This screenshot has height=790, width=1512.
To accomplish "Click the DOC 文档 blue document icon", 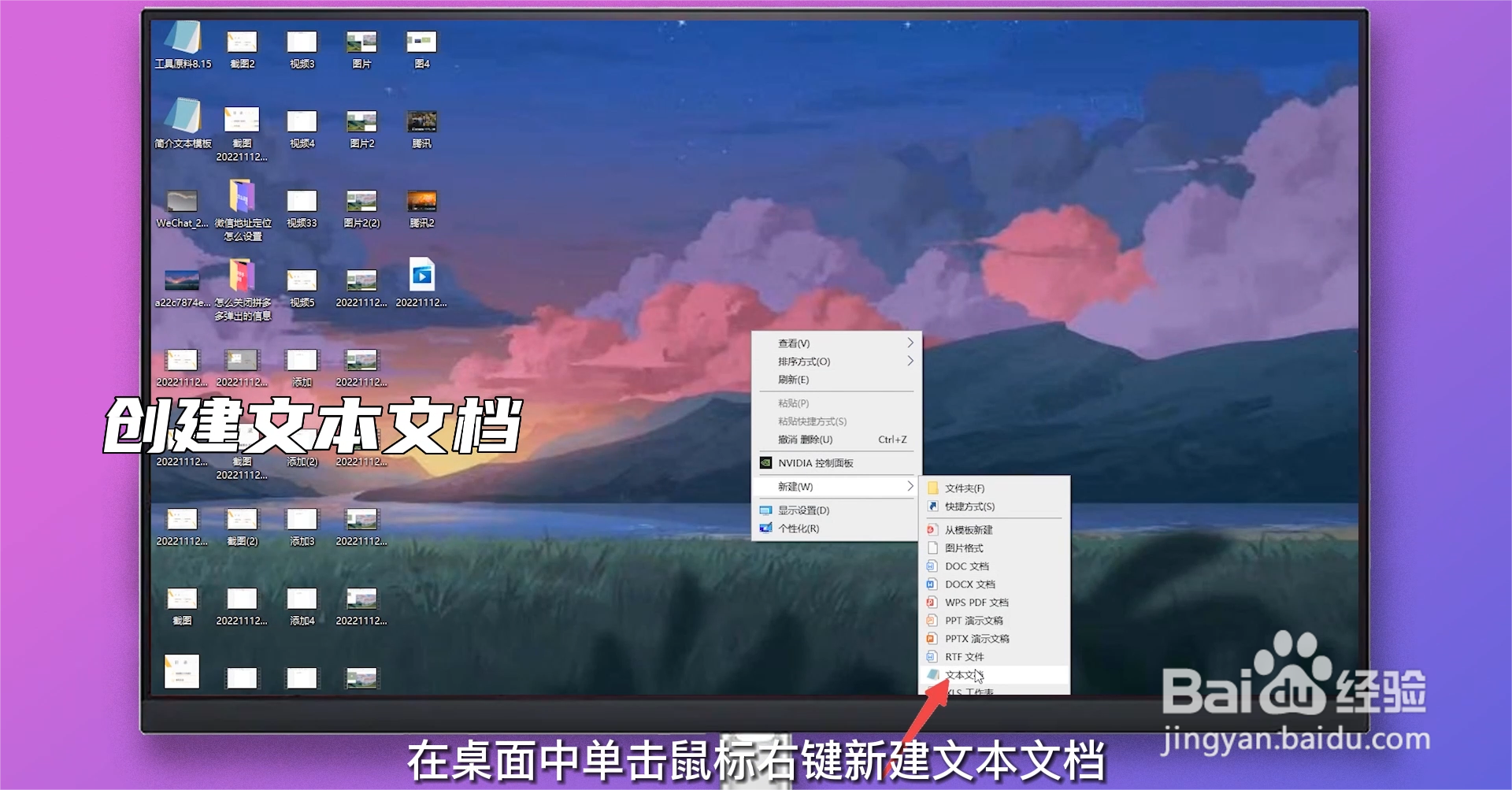I will (x=934, y=566).
